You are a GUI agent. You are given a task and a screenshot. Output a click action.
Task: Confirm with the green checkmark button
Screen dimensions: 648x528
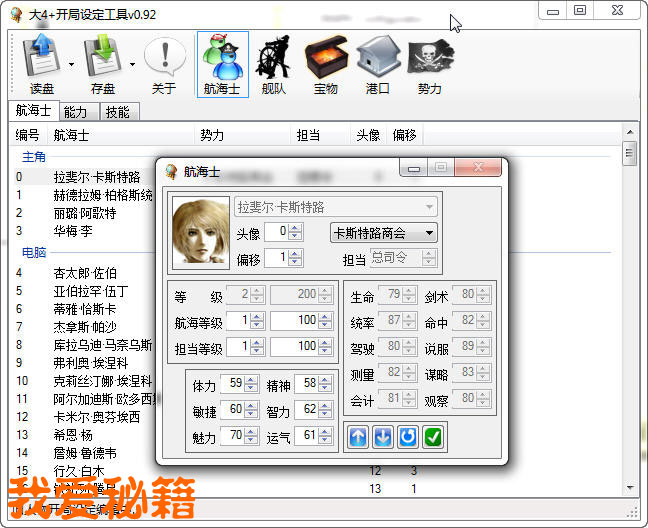coord(433,437)
